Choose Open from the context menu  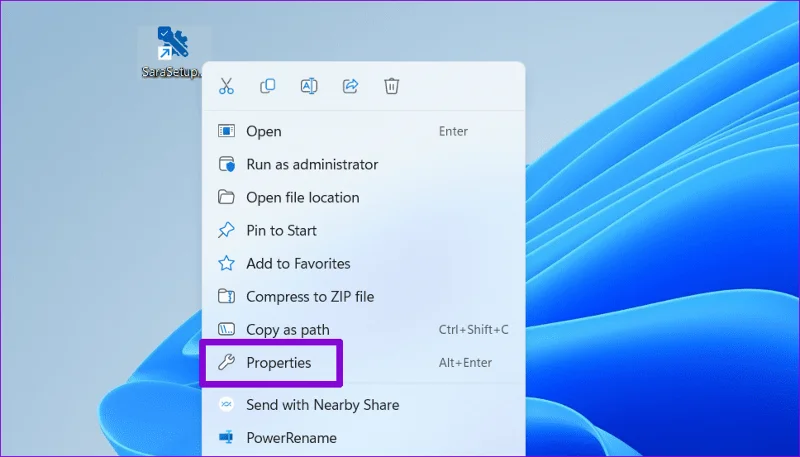363,131
